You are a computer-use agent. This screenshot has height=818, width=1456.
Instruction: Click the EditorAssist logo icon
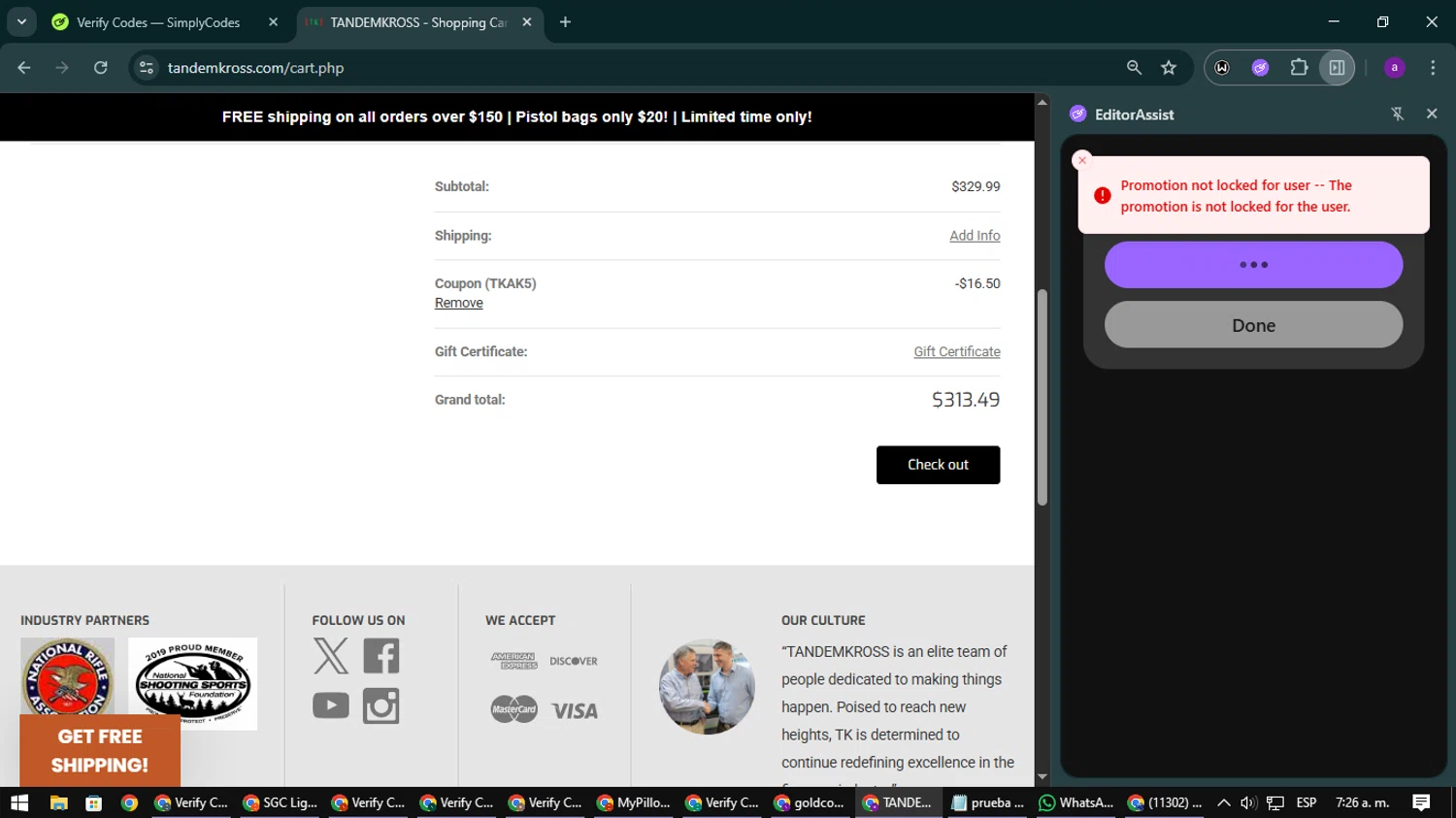1077,115
